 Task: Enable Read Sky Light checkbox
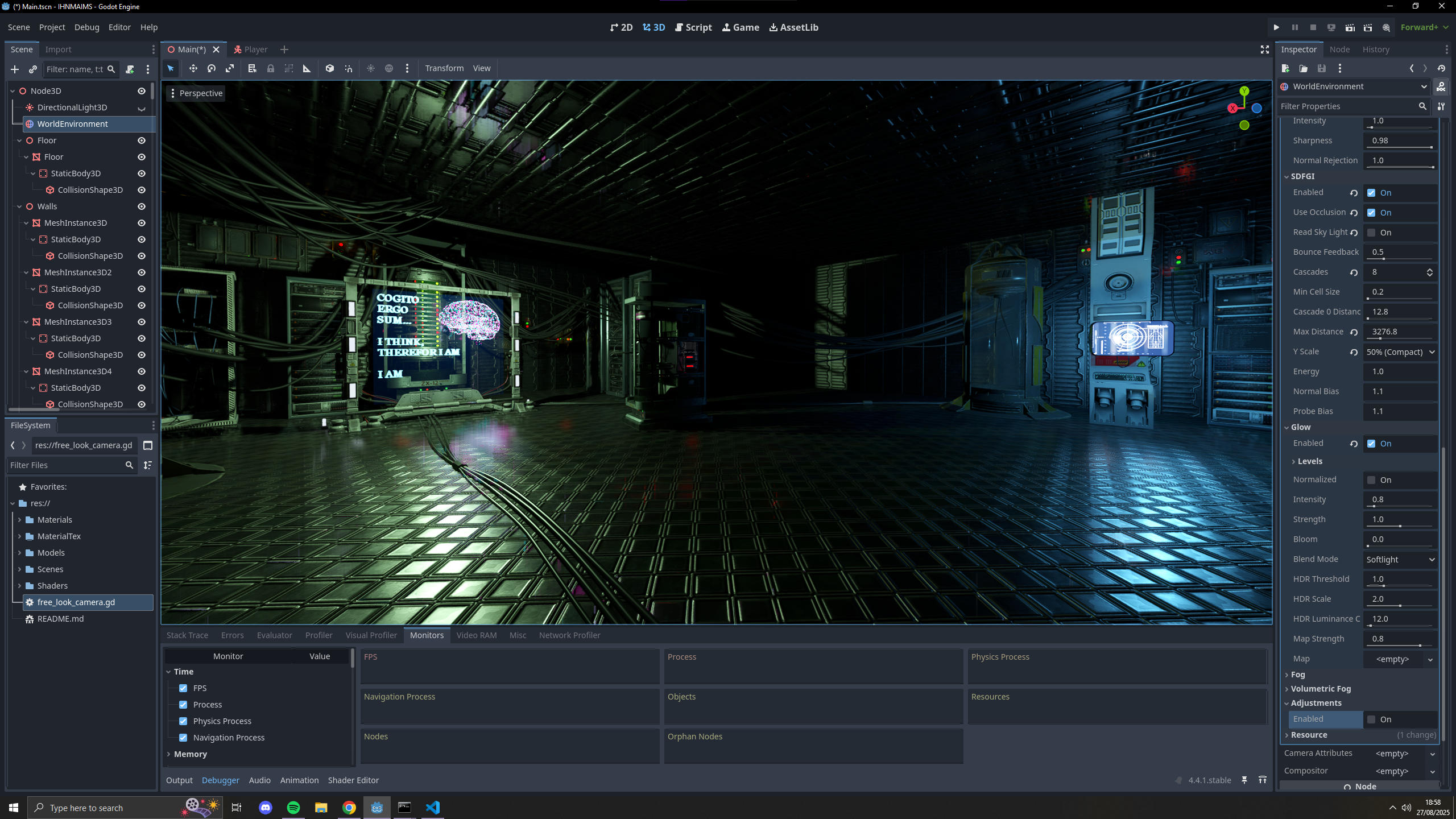coord(1371,233)
